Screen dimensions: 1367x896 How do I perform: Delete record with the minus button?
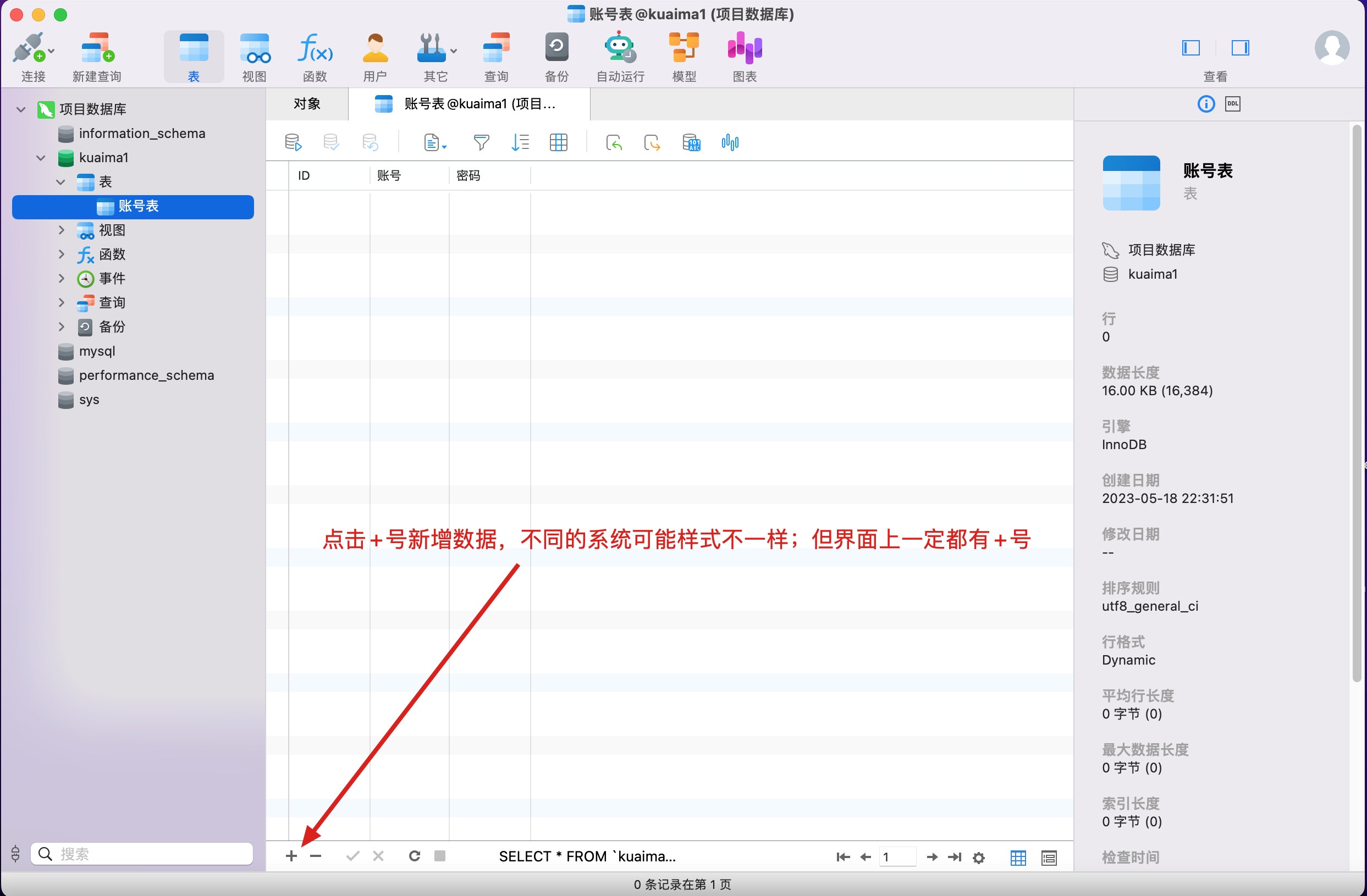(x=315, y=856)
